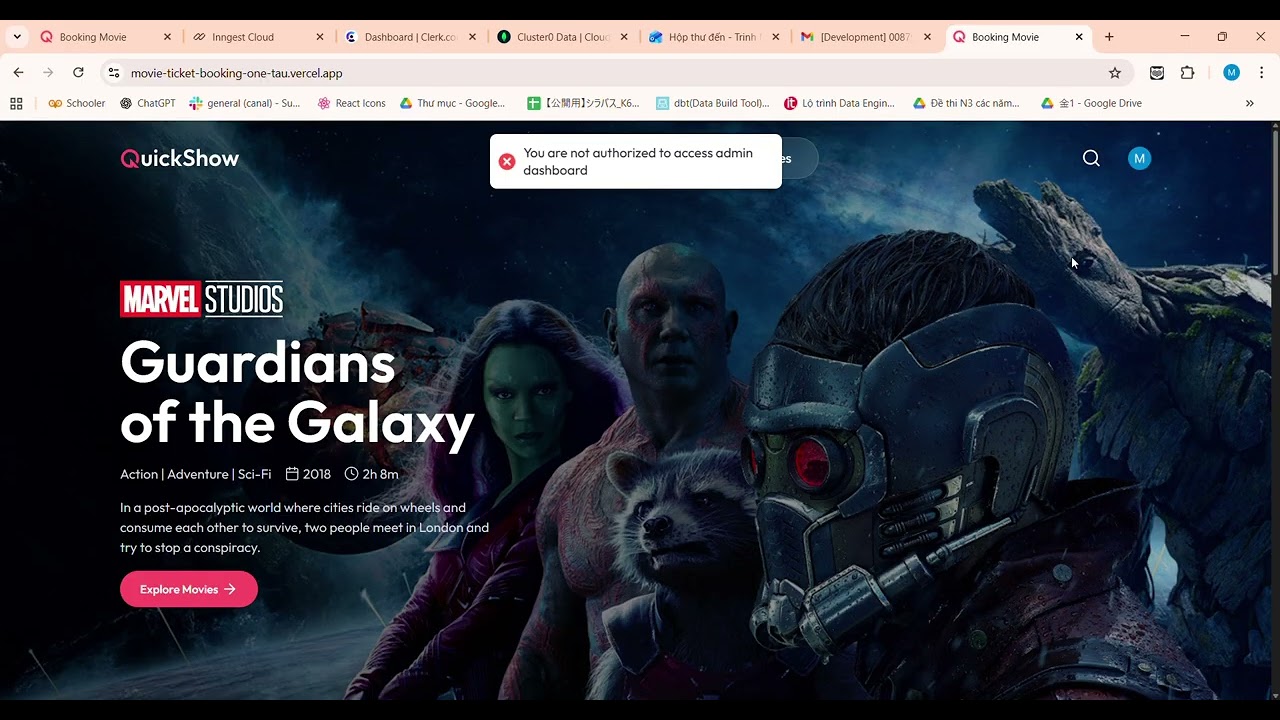Open the Lộ trình Data Engin bookmark

tap(840, 103)
